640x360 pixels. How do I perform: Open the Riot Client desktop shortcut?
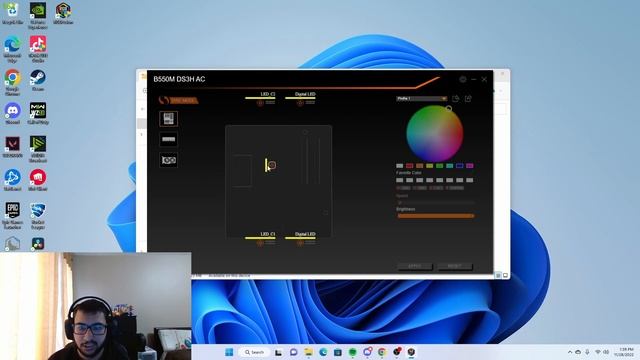38,180
